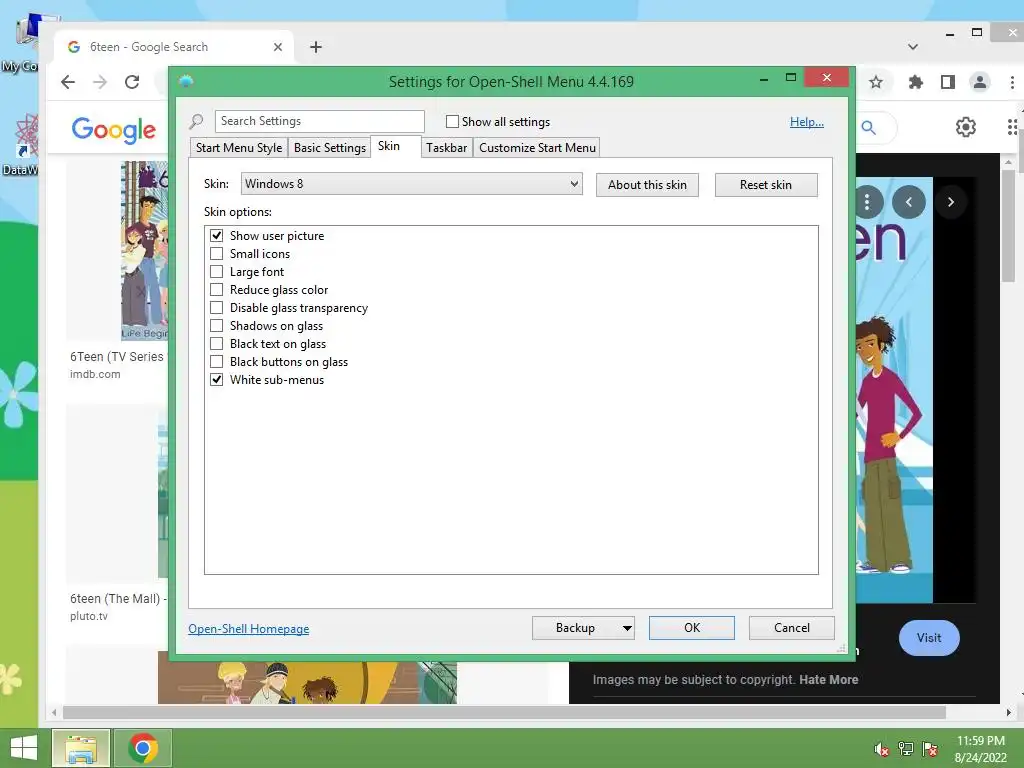1024x768 pixels.
Task: Click the Google logo
Action: pyautogui.click(x=114, y=129)
